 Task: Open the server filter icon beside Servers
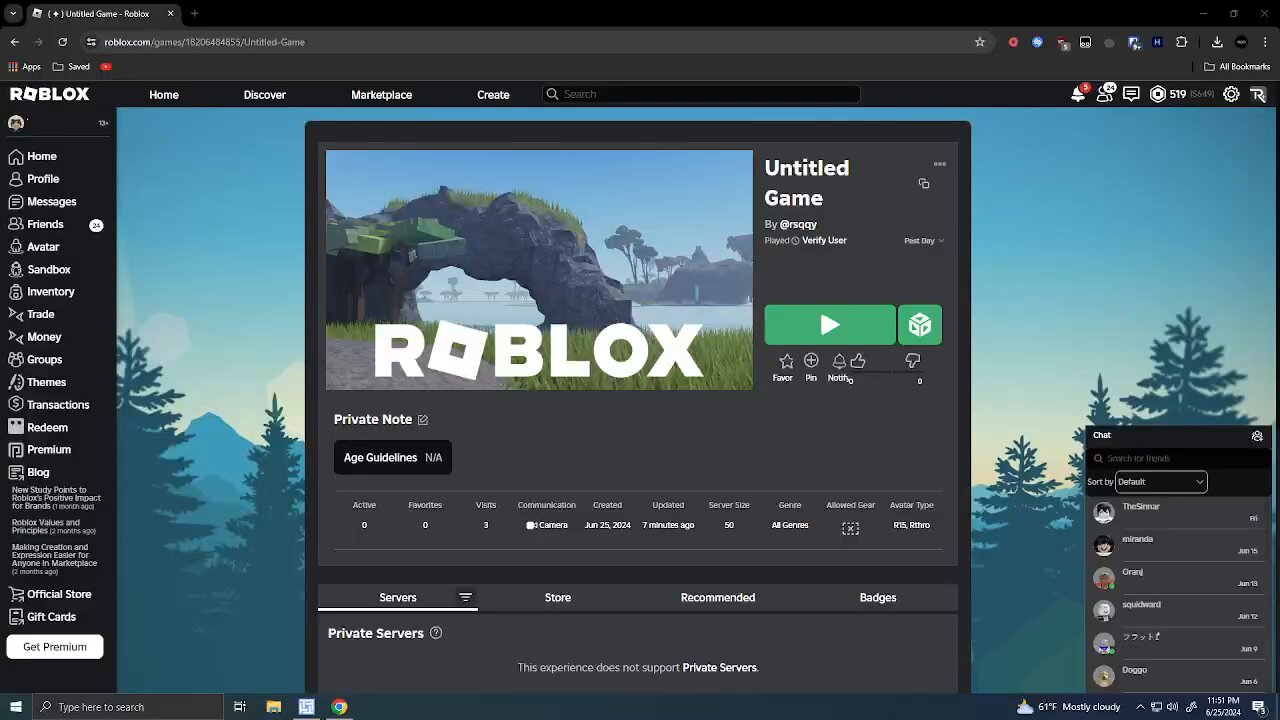[x=465, y=597]
